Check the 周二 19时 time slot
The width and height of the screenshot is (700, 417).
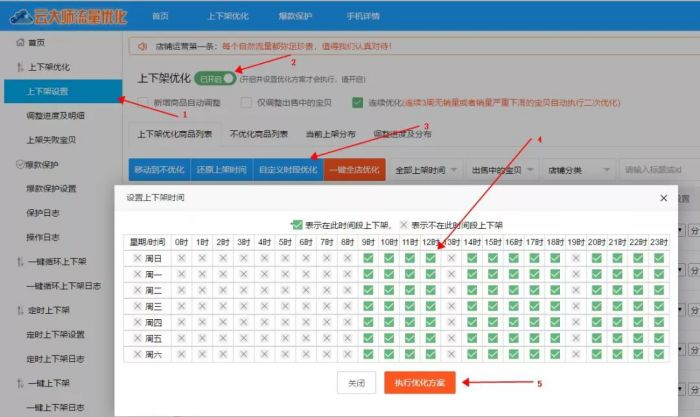(576, 290)
